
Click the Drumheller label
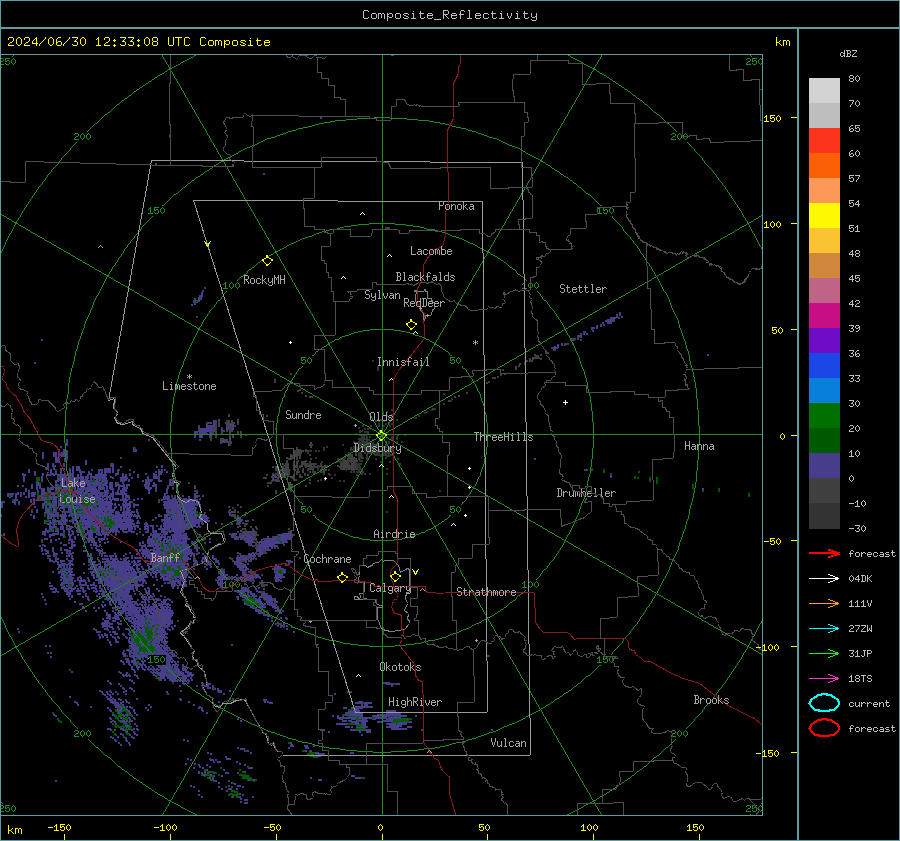click(x=586, y=493)
